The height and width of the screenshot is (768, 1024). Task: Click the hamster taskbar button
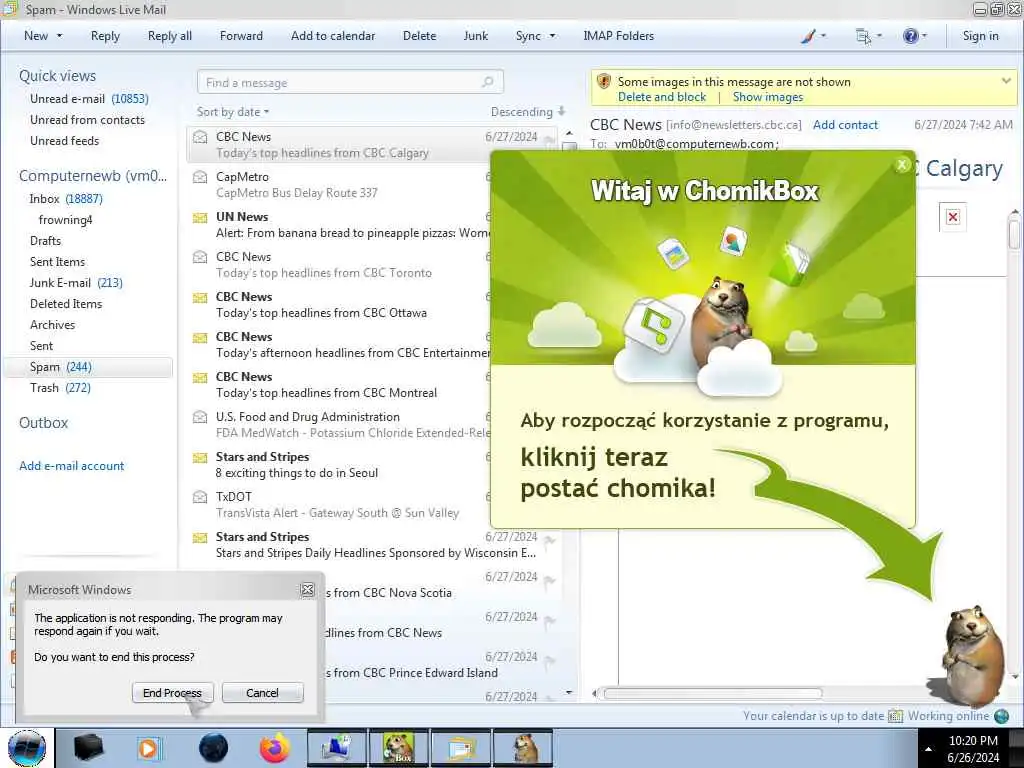[x=523, y=748]
